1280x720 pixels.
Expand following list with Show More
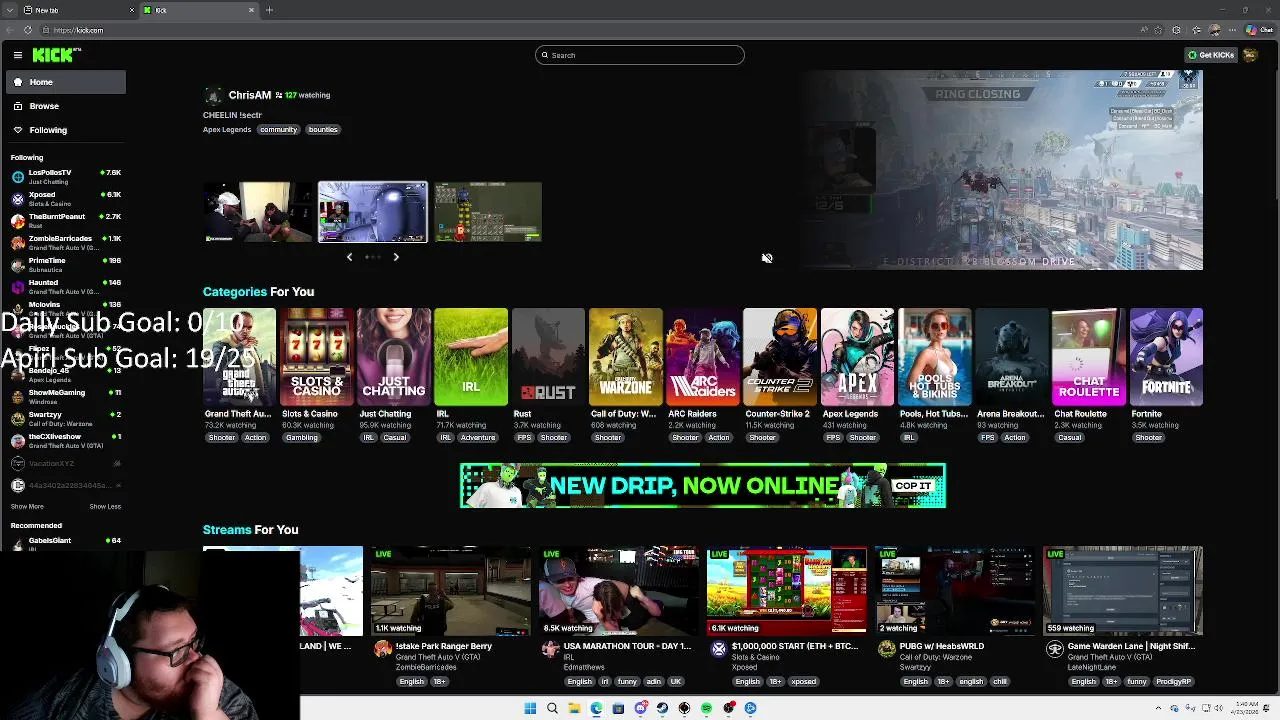(x=27, y=506)
